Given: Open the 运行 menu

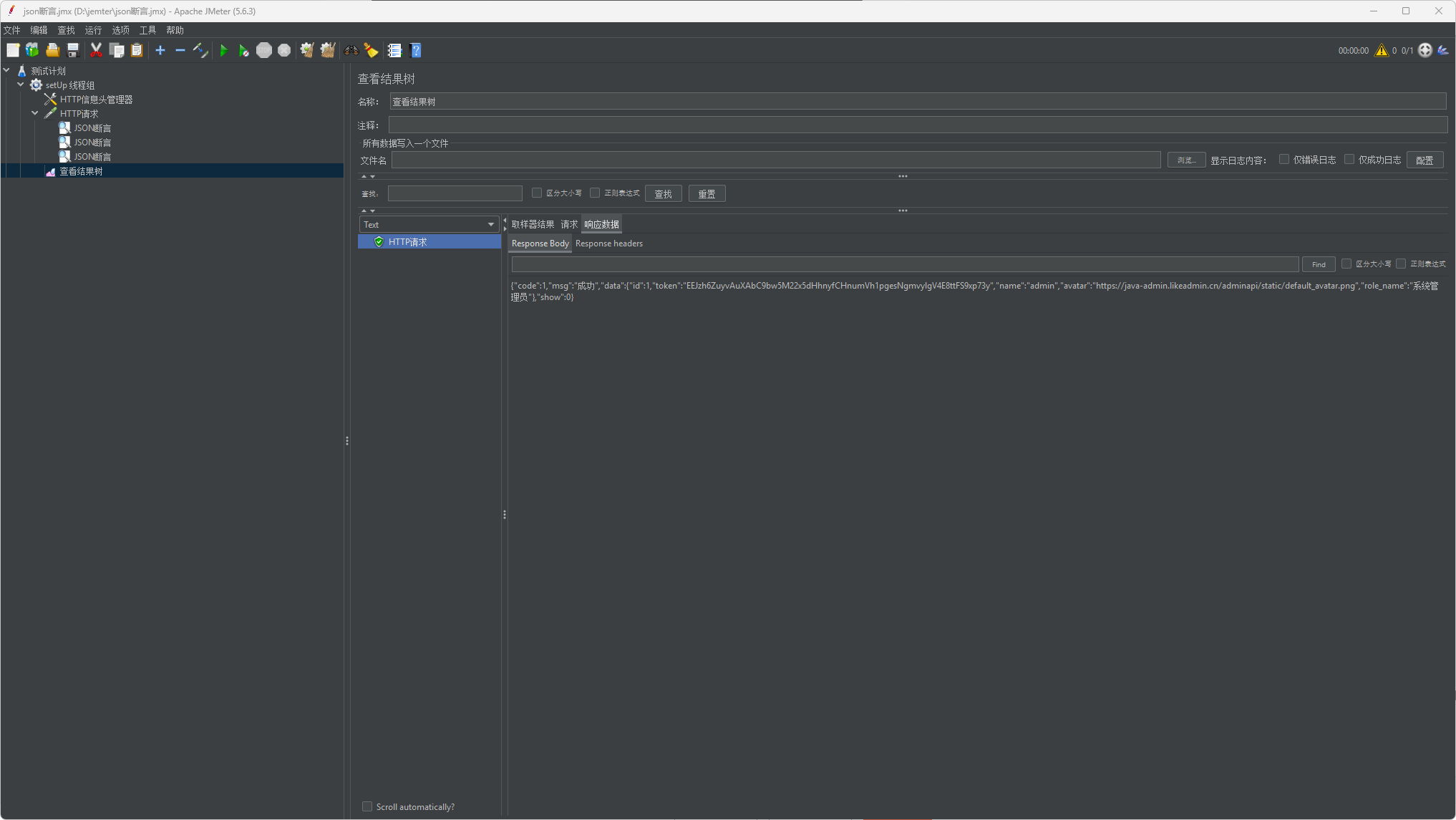Looking at the screenshot, I should (93, 30).
